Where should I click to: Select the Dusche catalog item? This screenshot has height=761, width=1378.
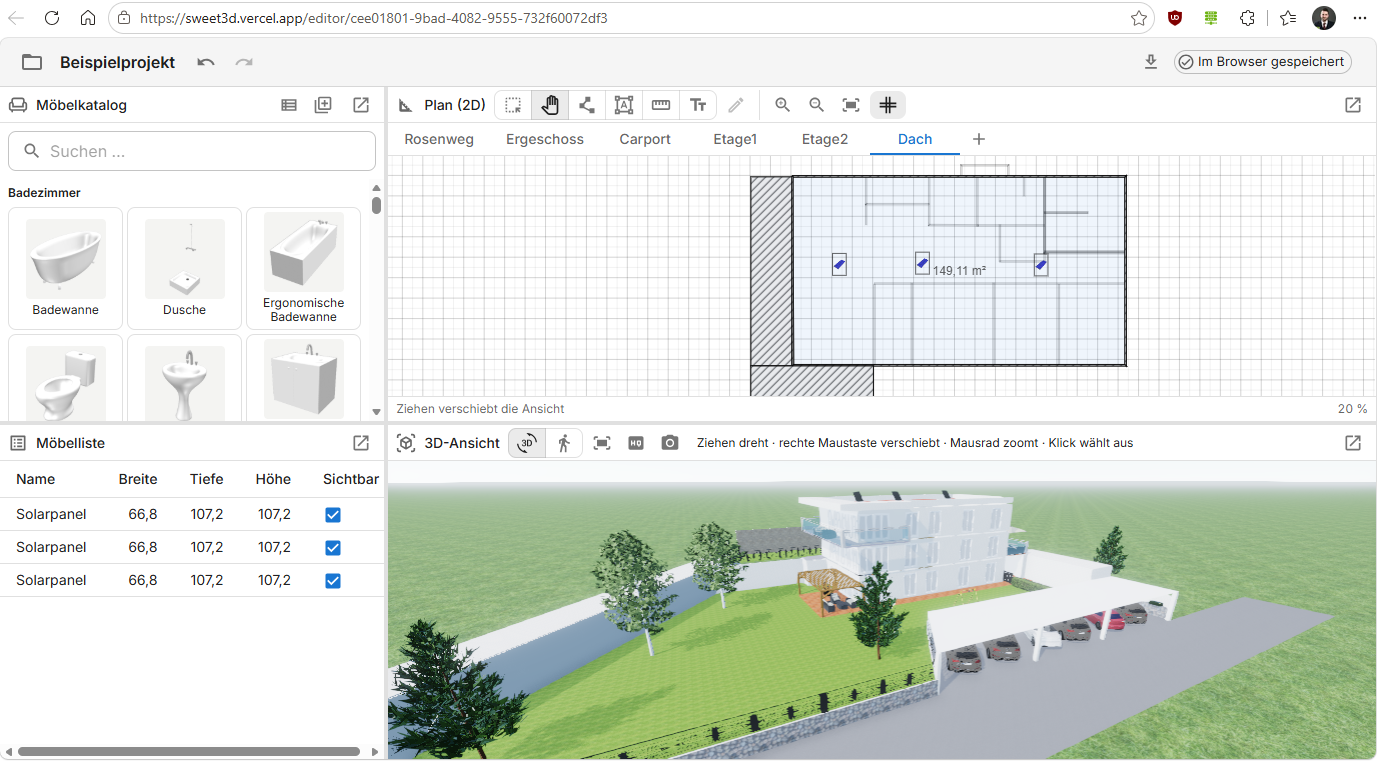click(184, 268)
